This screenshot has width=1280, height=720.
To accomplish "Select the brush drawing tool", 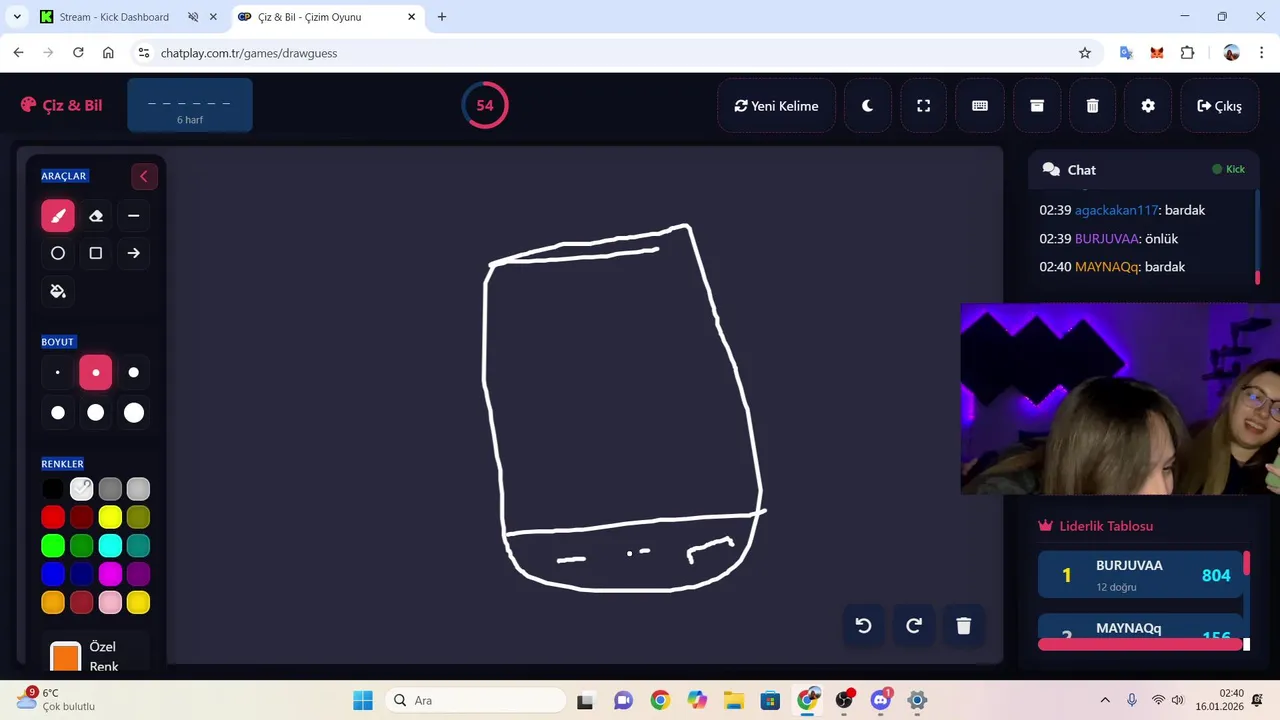I will pos(58,216).
